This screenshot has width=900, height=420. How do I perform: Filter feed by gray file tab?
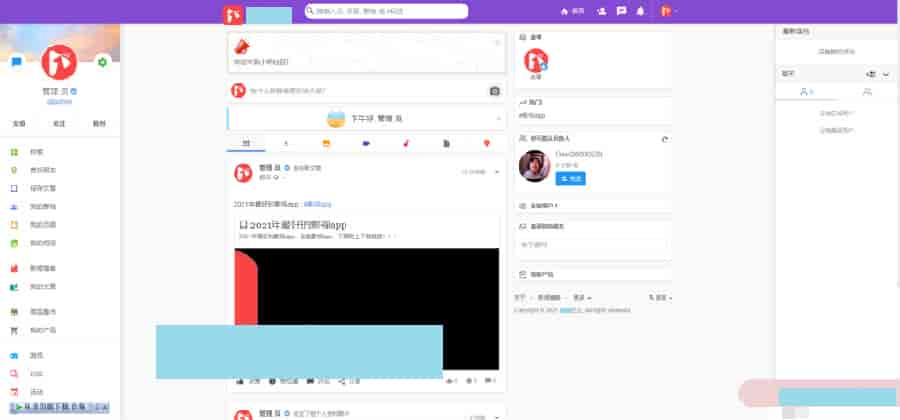[x=447, y=143]
